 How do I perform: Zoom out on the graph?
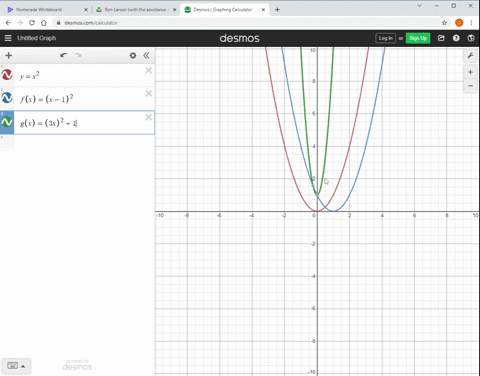coord(470,86)
